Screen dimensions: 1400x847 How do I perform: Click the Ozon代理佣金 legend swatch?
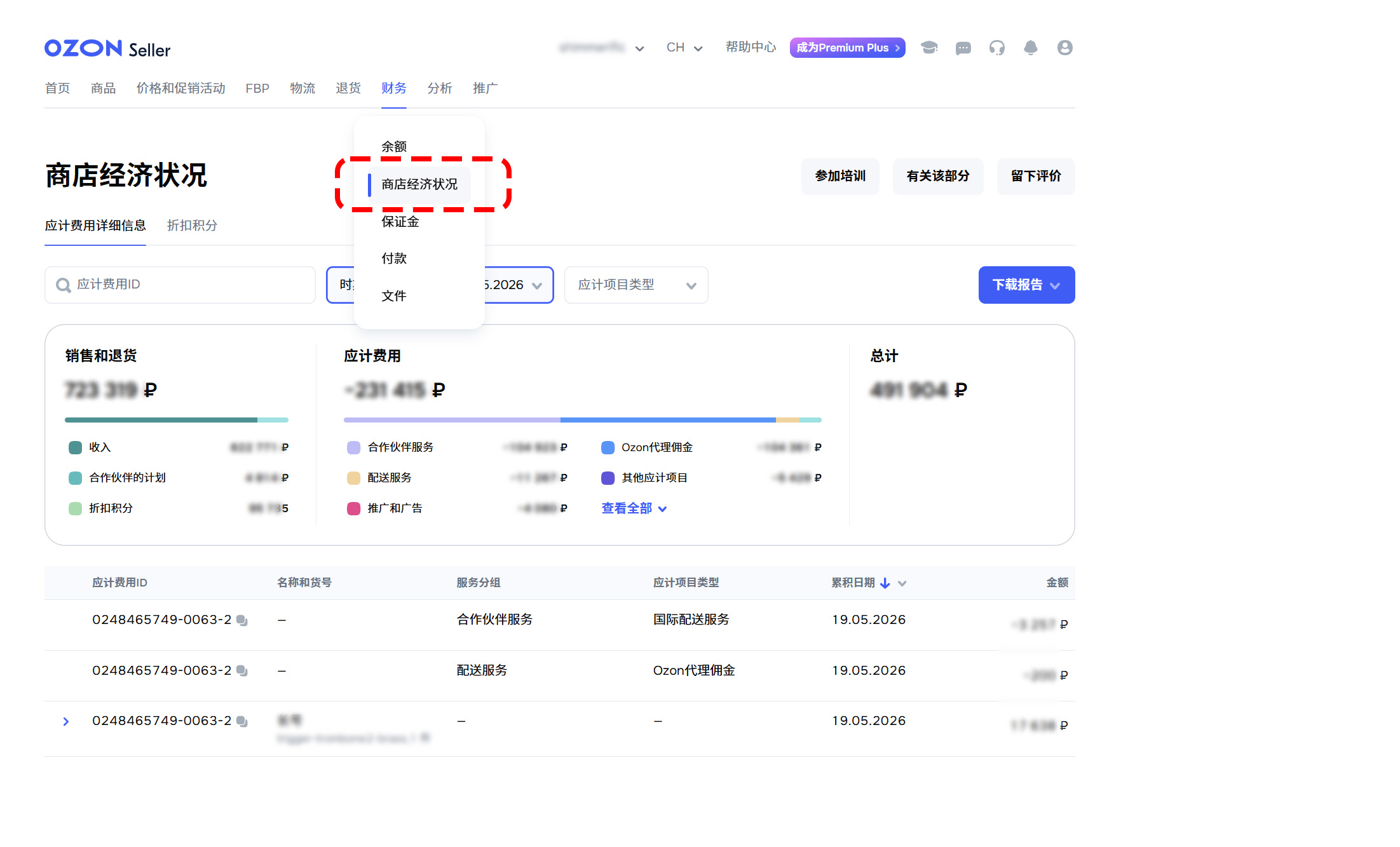(x=608, y=447)
